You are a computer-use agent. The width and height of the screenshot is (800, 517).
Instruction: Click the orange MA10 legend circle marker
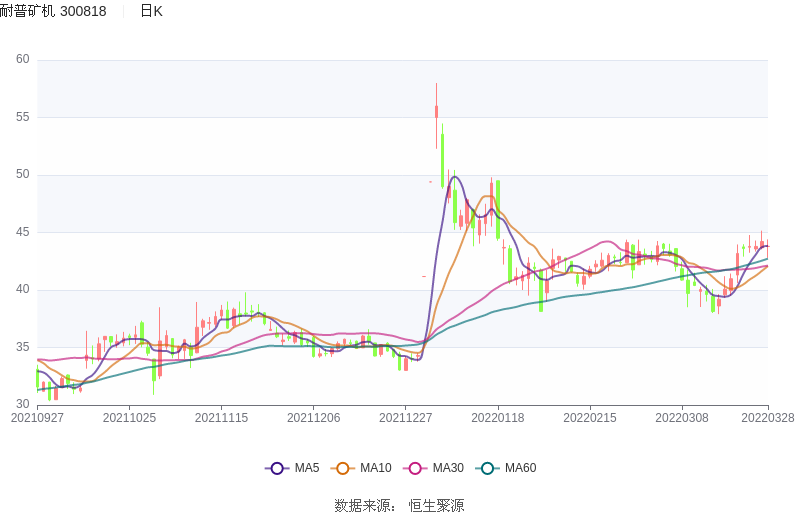coord(343,468)
